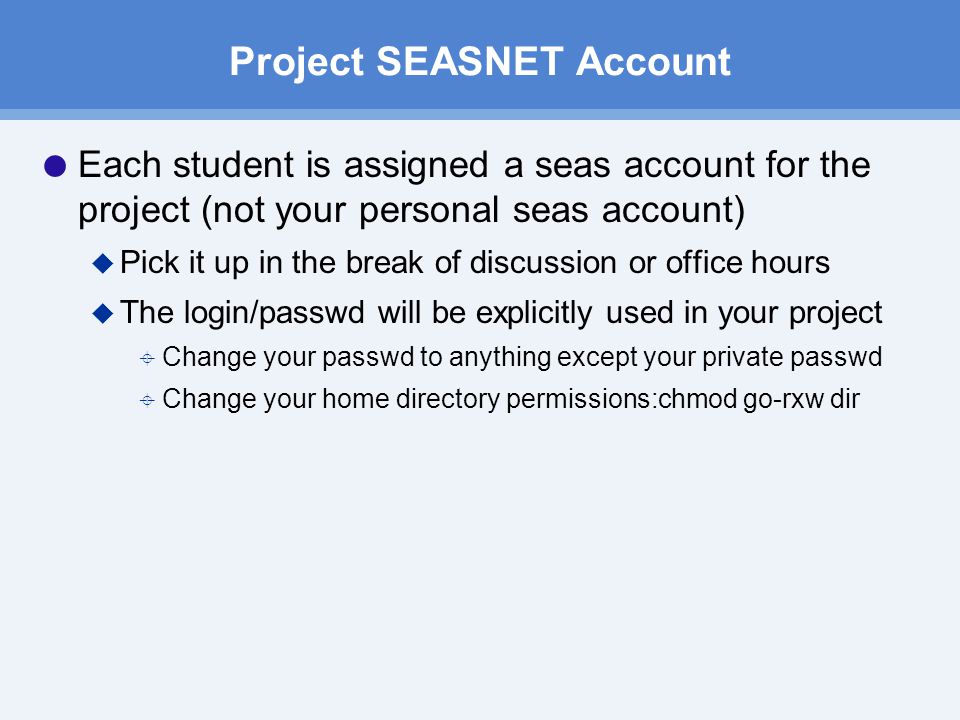This screenshot has height=720, width=960.
Task: Select the purple round bullet icon
Action: tap(55, 166)
